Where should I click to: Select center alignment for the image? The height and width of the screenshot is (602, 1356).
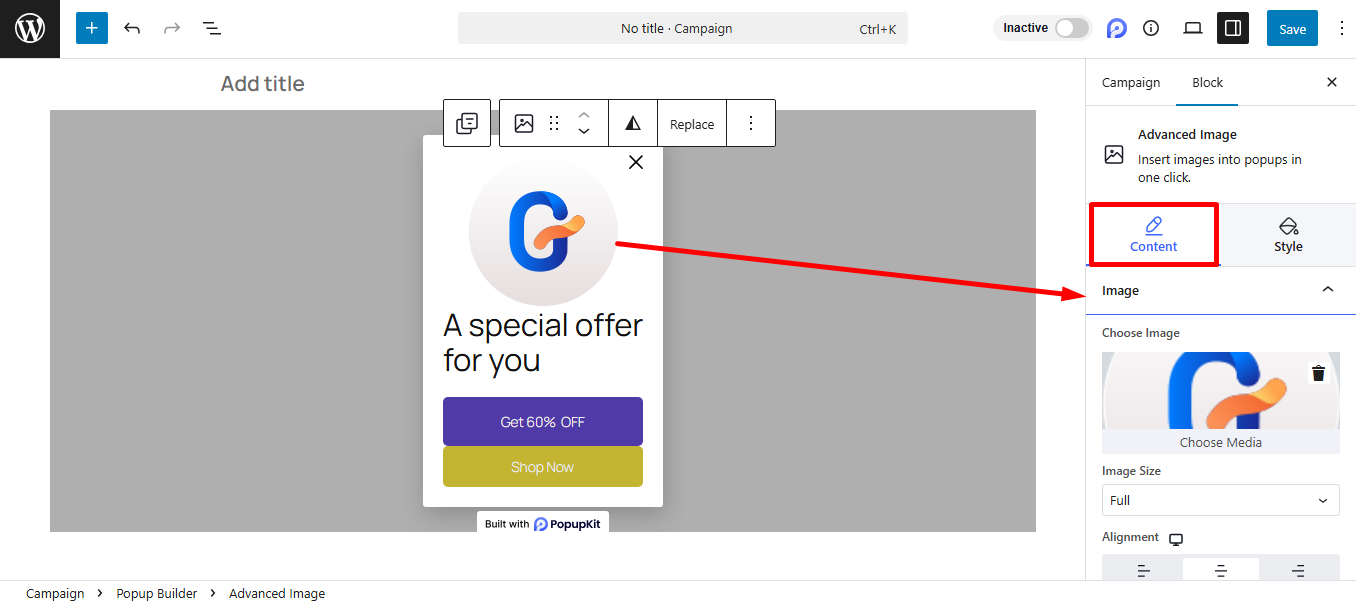click(1220, 570)
